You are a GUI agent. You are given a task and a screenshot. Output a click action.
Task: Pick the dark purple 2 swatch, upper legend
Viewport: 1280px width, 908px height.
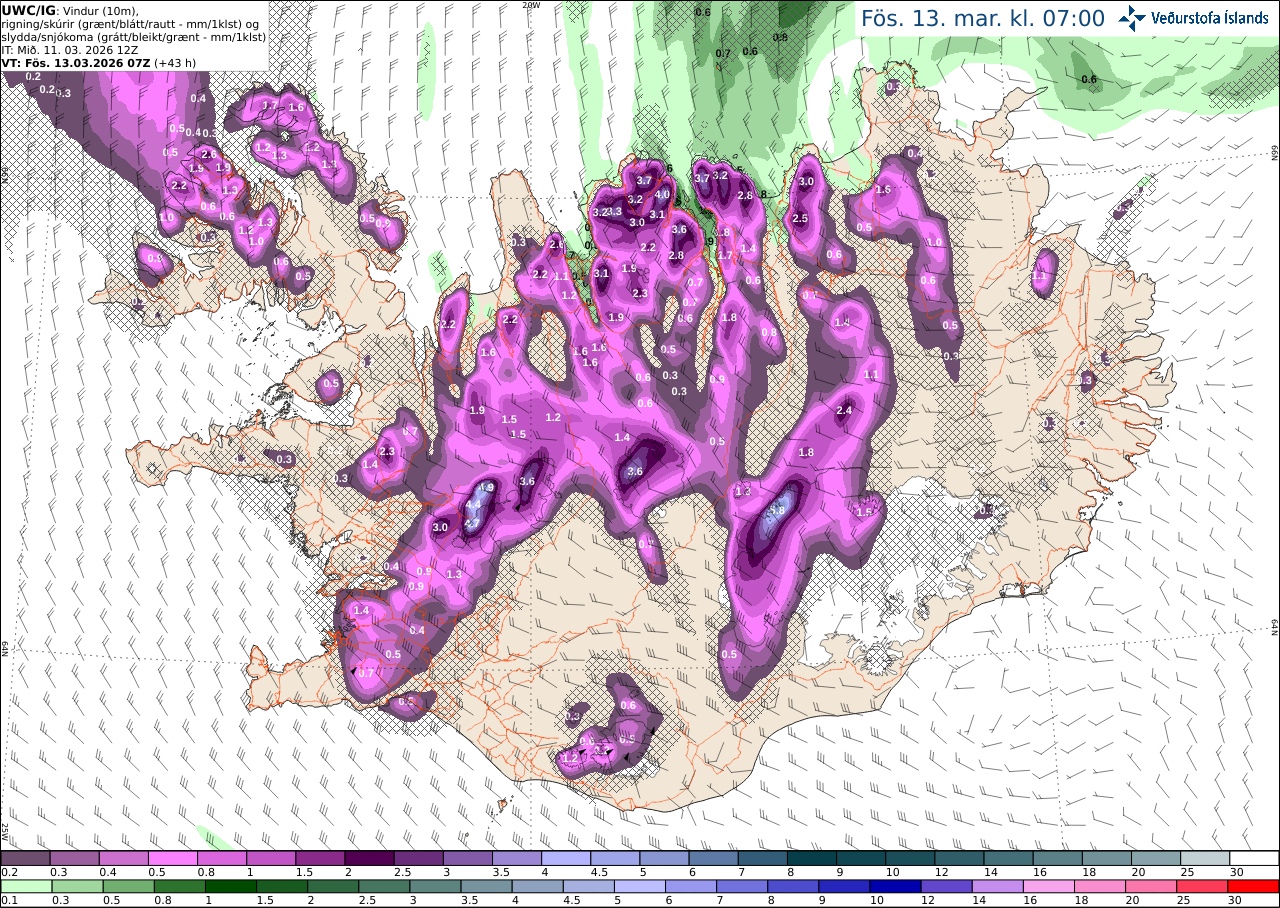coord(369,858)
